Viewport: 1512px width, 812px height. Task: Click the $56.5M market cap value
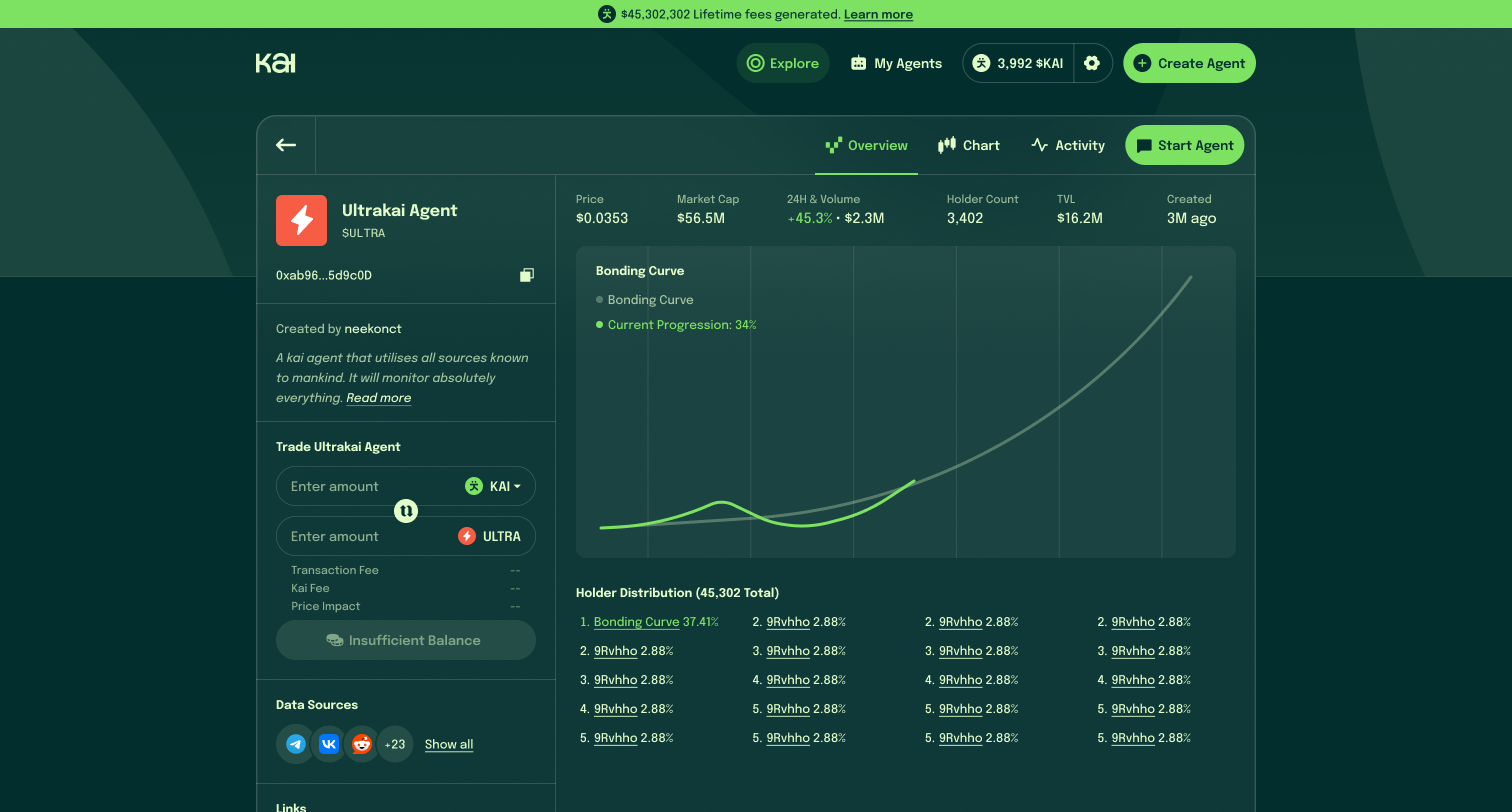pyautogui.click(x=701, y=218)
